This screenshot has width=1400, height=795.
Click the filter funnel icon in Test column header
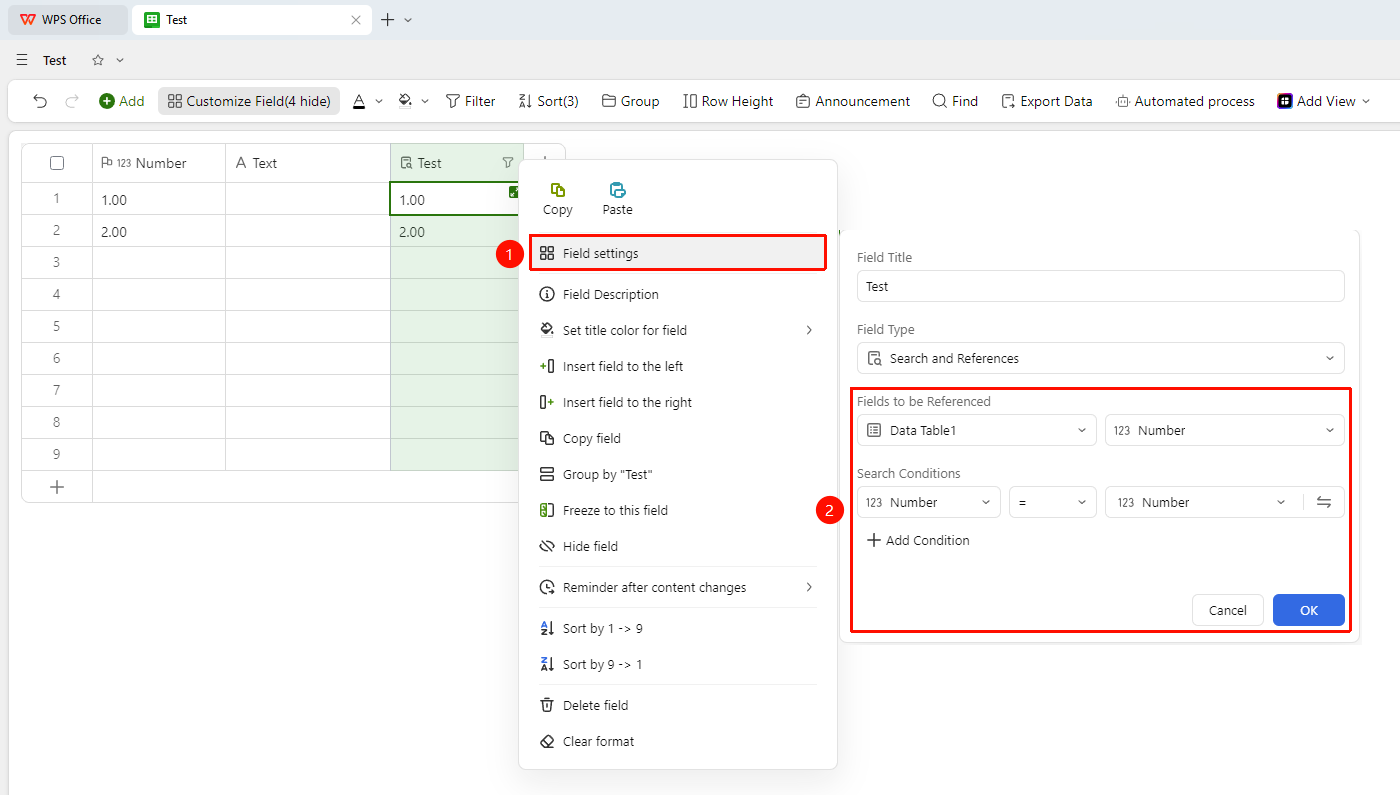507,163
